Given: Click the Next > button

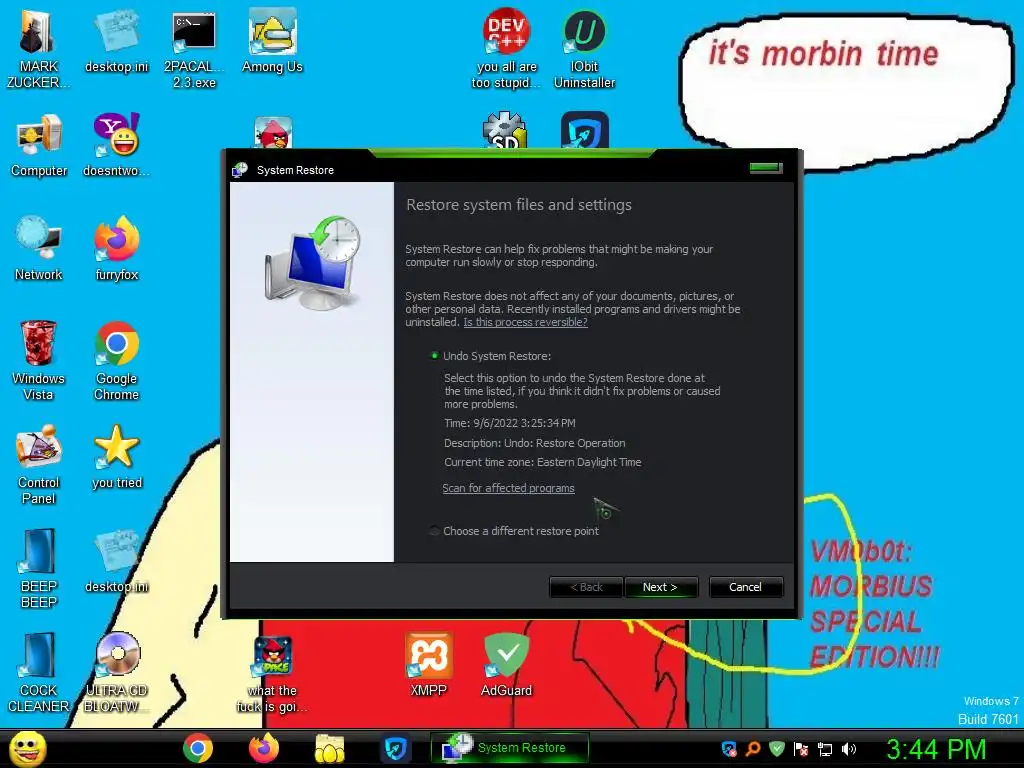Looking at the screenshot, I should tap(661, 587).
